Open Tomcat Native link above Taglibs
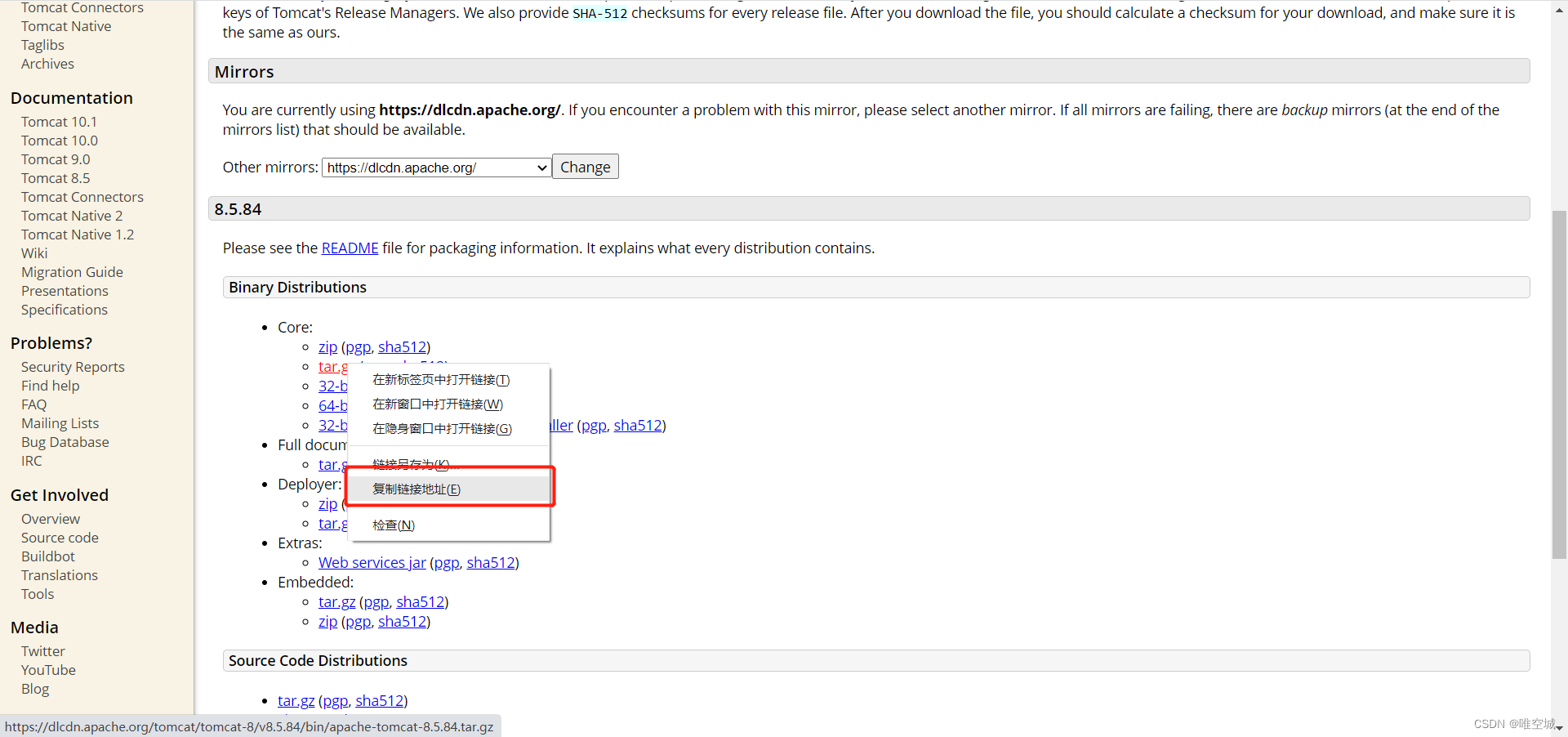This screenshot has width=1568, height=737. (66, 26)
